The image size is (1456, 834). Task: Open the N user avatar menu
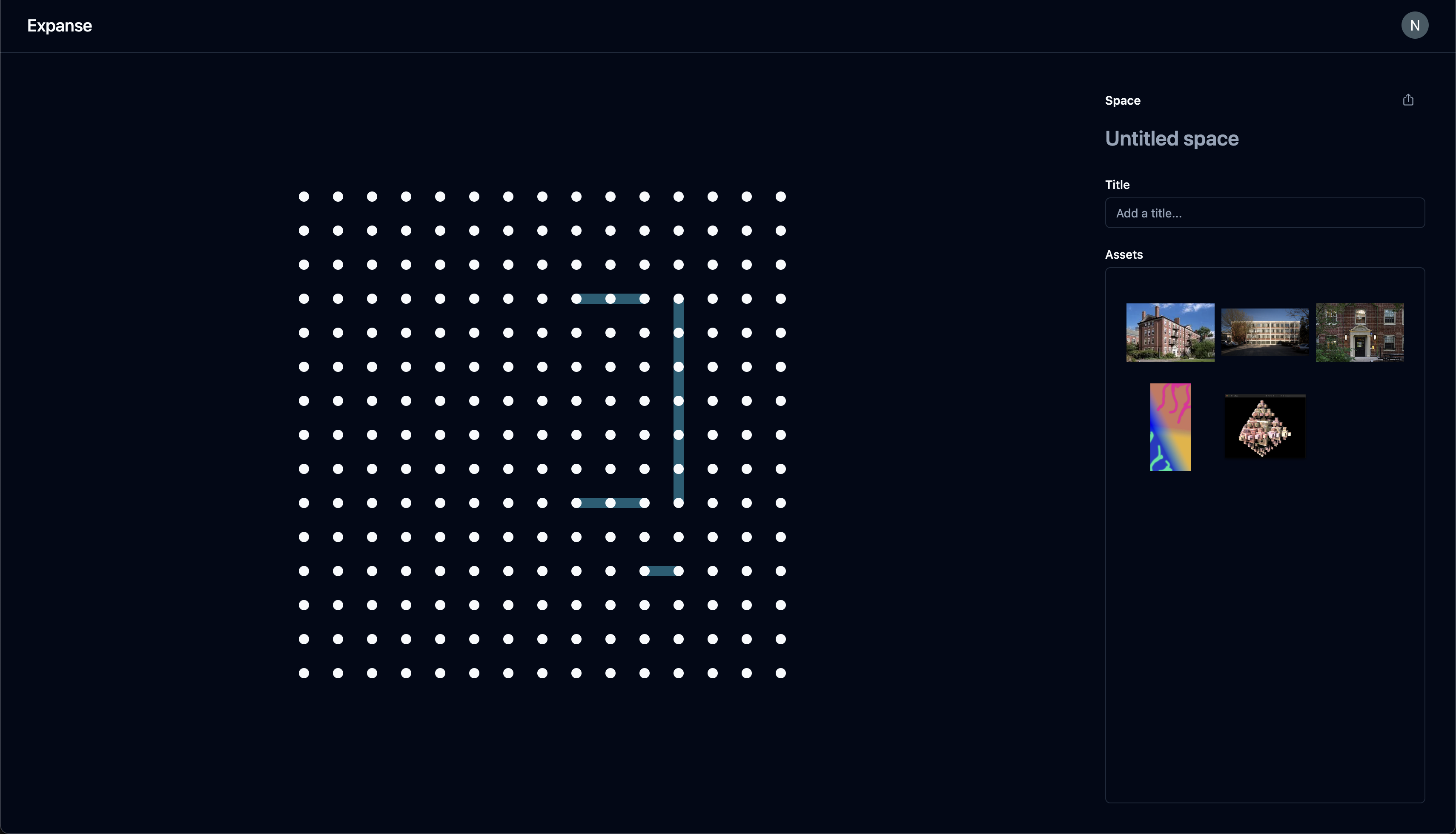click(x=1414, y=25)
